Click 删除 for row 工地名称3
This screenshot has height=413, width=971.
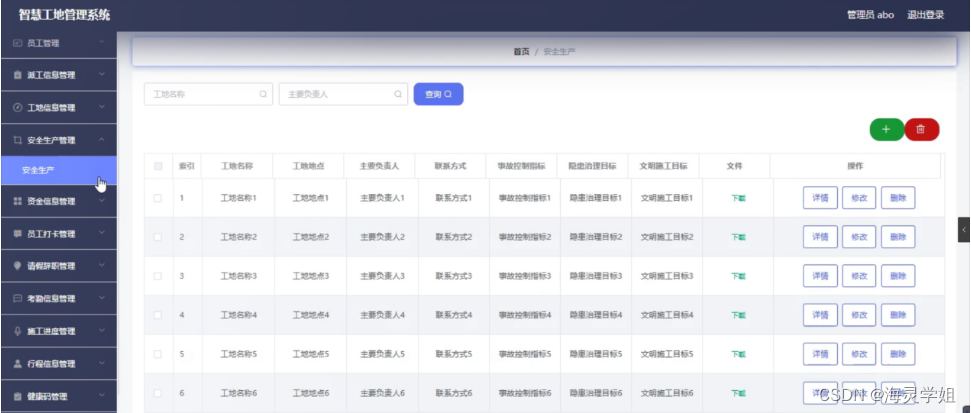click(898, 276)
